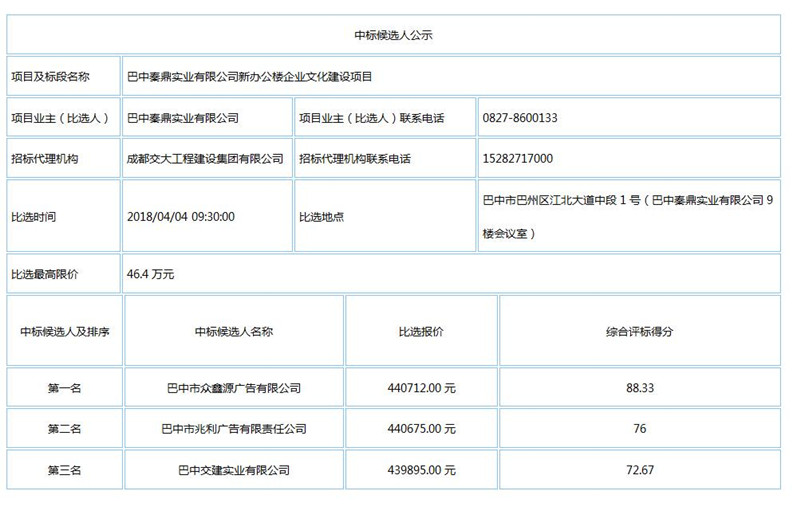Image resolution: width=800 pixels, height=510 pixels.
Task: Select the agency phone number 15282717000
Action: pos(517,159)
